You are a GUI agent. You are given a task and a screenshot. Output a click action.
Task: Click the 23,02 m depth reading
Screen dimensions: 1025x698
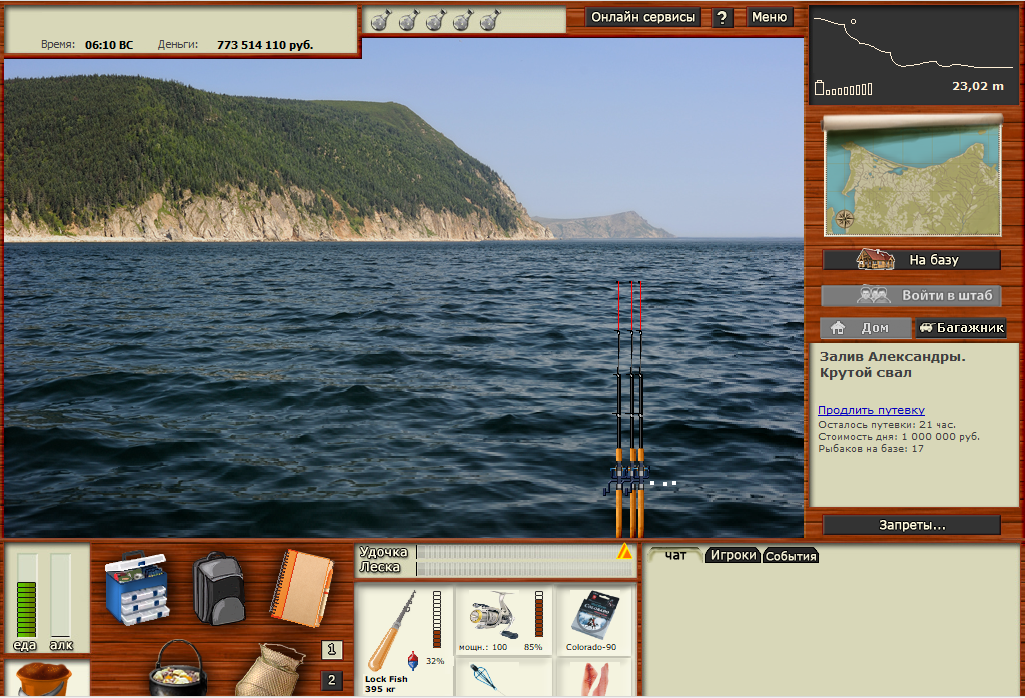977,86
